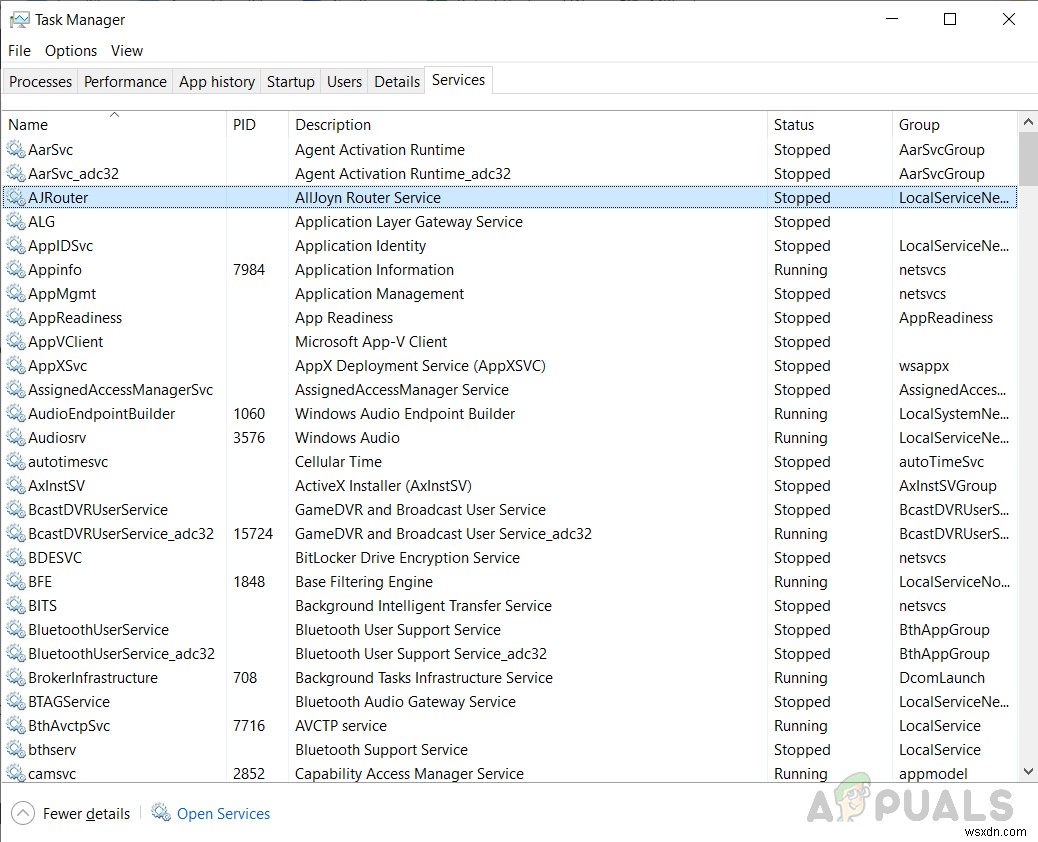
Task: Click the BITS service icon
Action: tap(16, 605)
